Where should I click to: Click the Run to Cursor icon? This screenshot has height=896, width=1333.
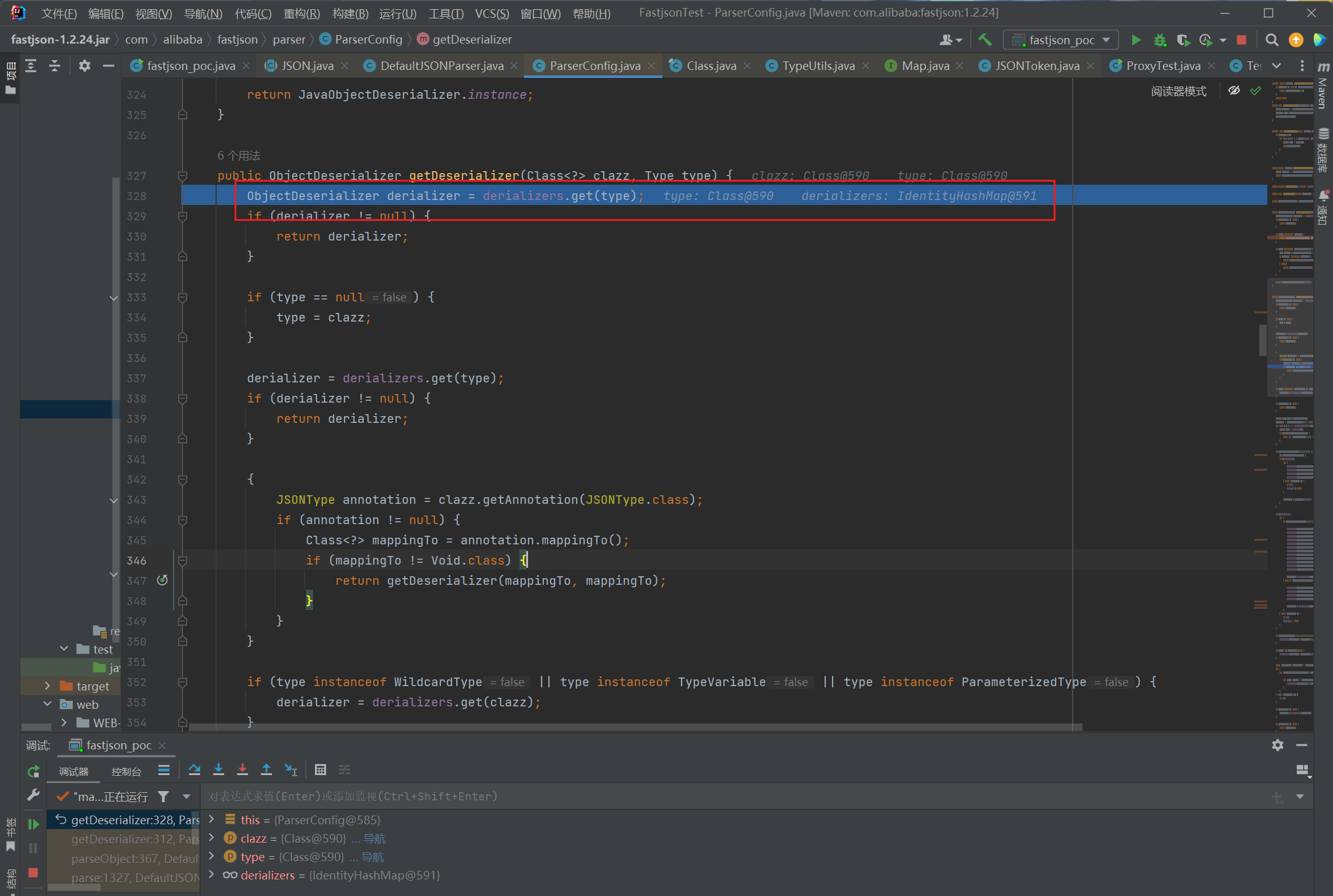pos(291,770)
